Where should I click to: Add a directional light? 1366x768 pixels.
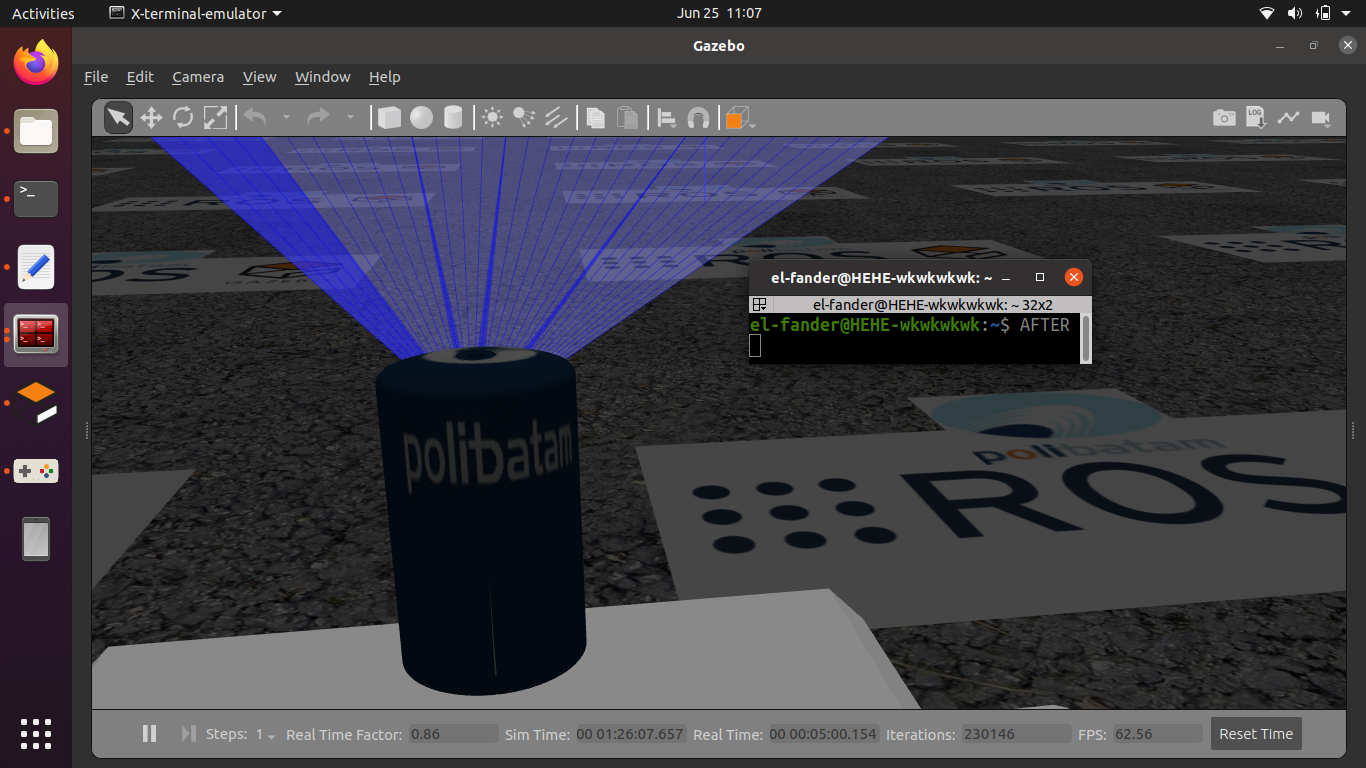coord(556,118)
